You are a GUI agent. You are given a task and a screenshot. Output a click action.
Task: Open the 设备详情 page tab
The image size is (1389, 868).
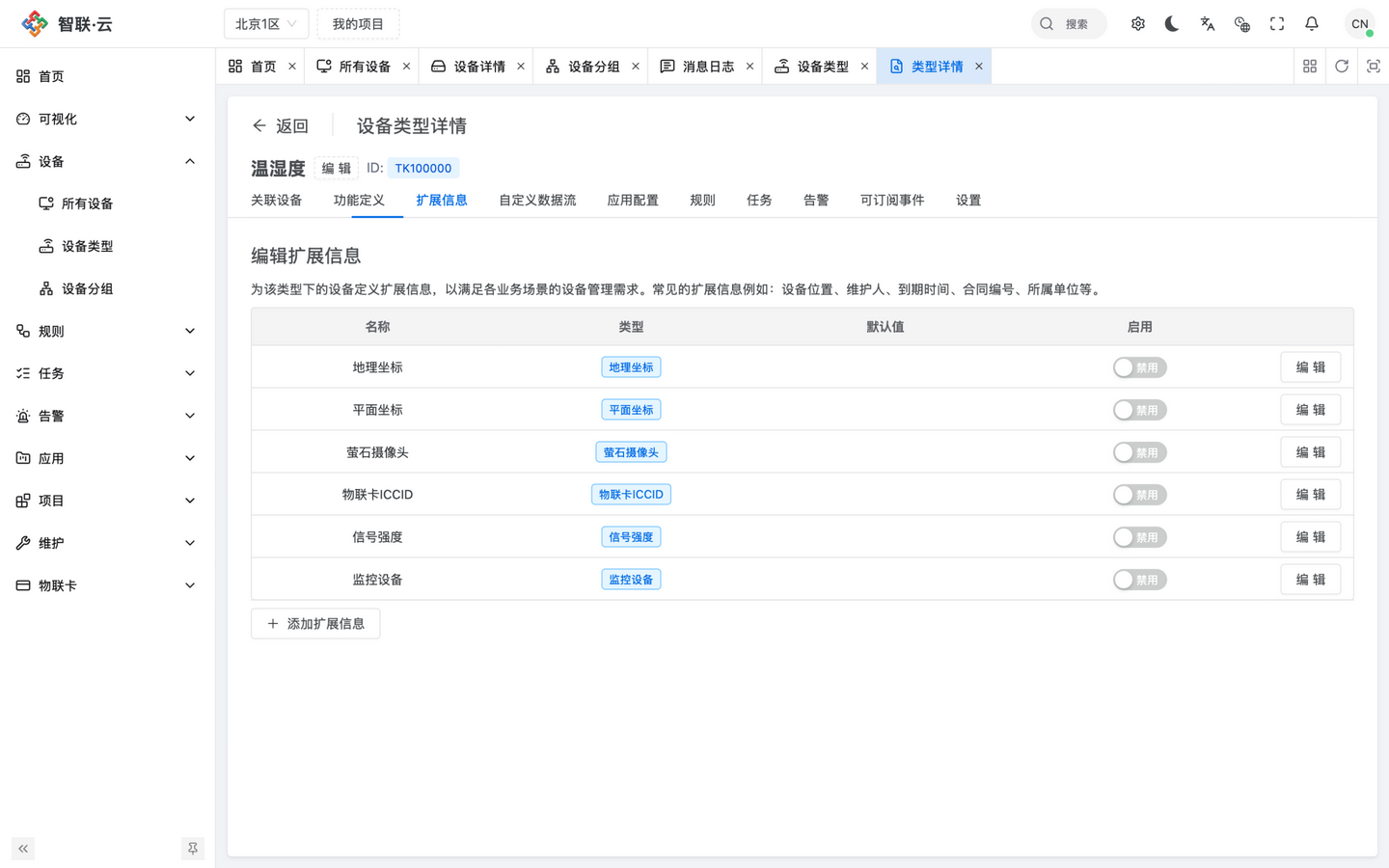(477, 67)
